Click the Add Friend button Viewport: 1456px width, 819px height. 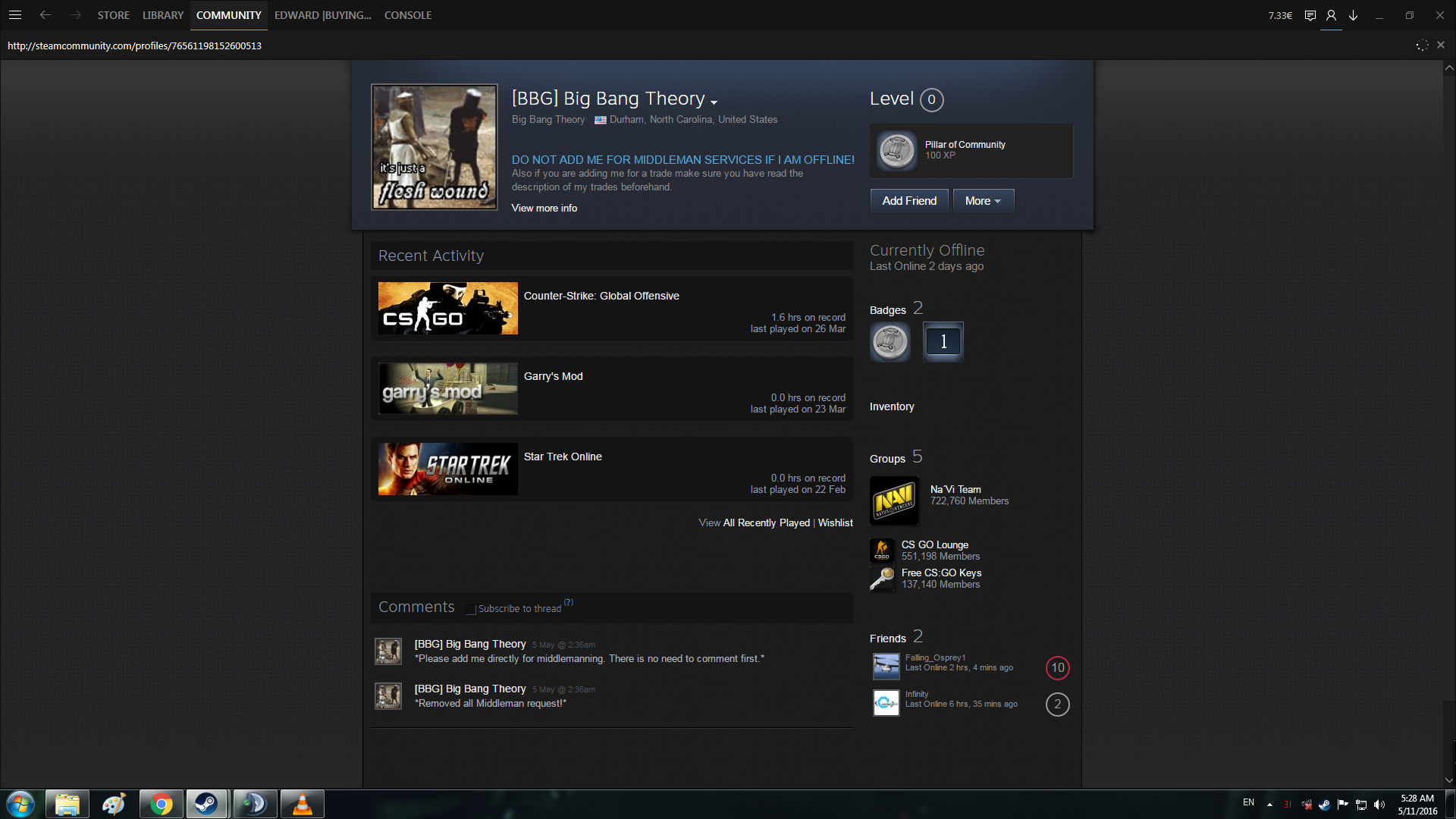pyautogui.click(x=908, y=201)
